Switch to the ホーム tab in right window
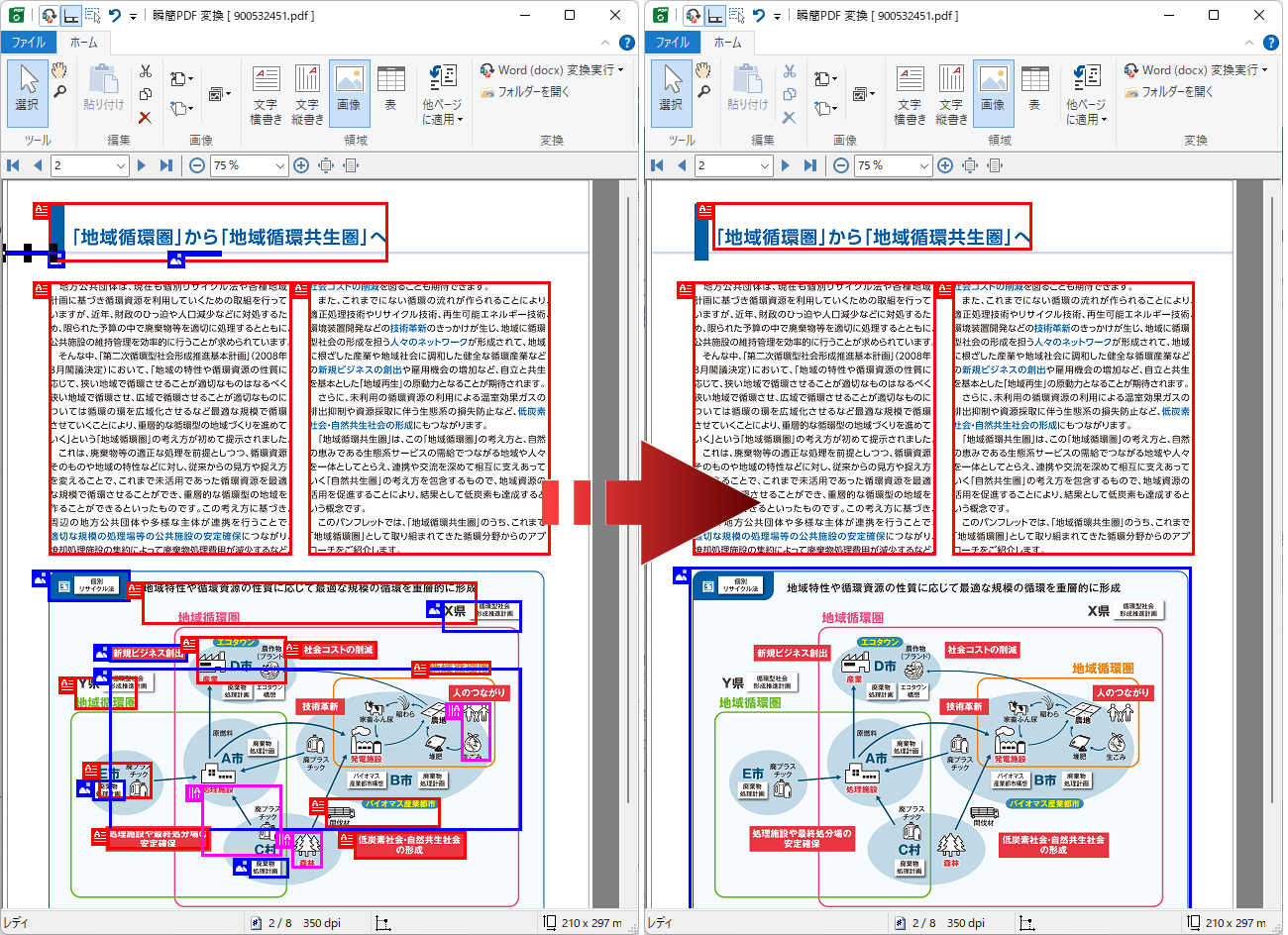The height and width of the screenshot is (935, 1288). coord(727,43)
